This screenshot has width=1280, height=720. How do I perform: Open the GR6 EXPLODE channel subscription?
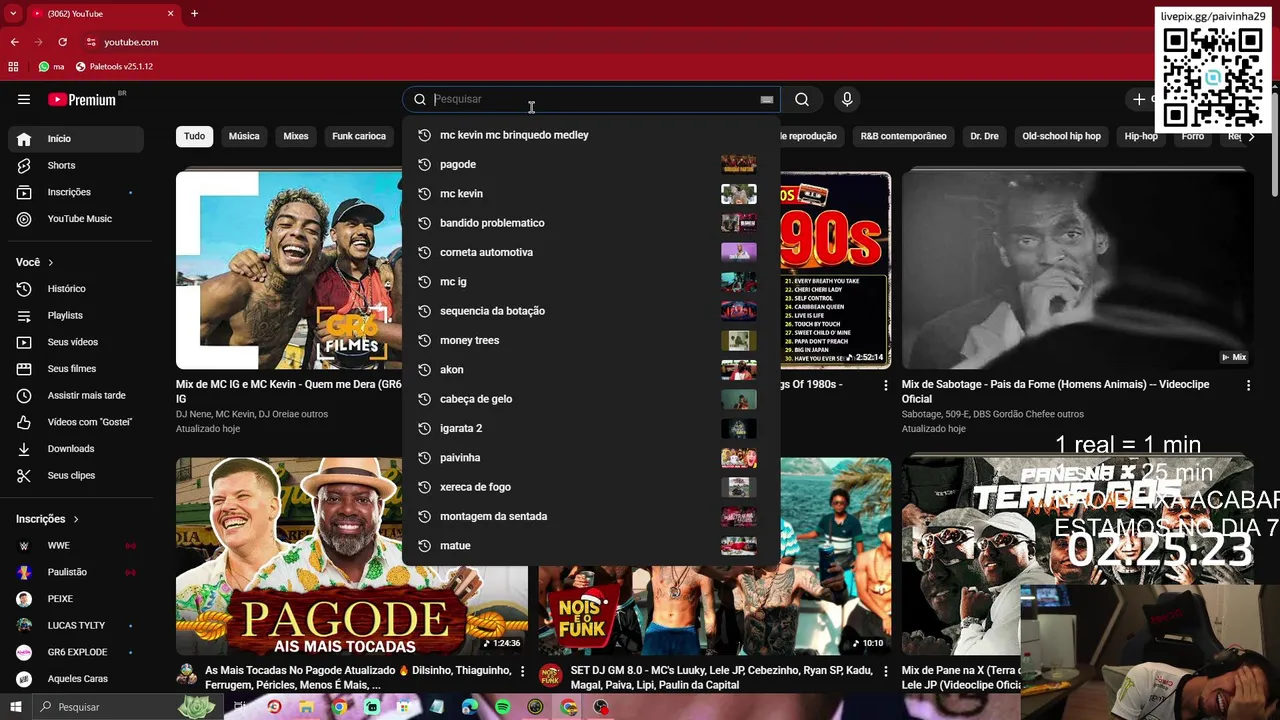click(76, 652)
